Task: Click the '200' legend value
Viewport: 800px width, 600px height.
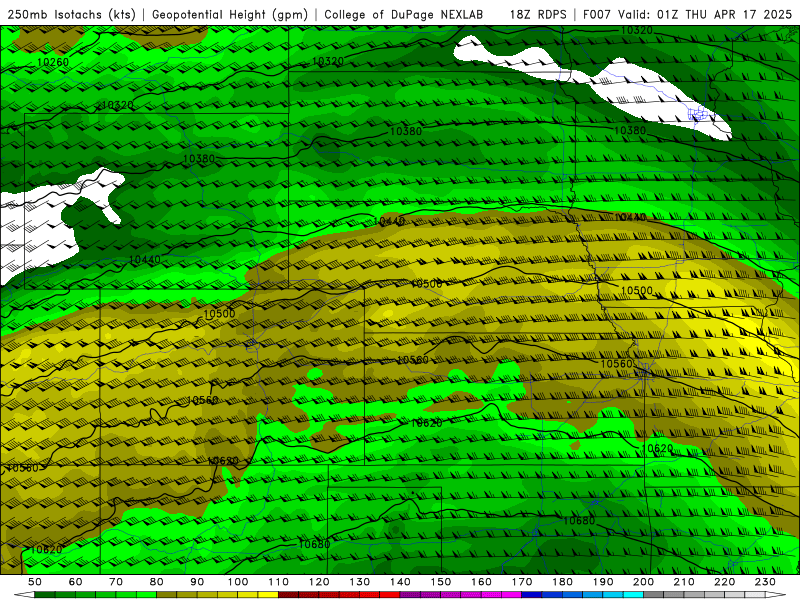Action: tap(643, 582)
